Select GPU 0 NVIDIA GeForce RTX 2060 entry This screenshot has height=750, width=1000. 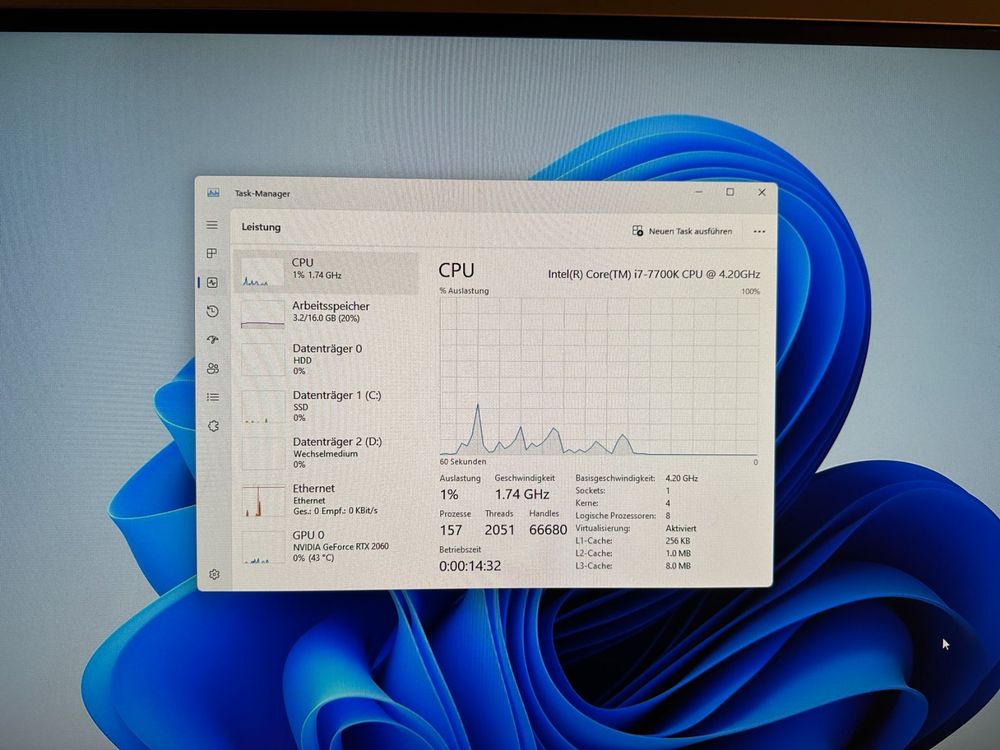click(x=328, y=547)
